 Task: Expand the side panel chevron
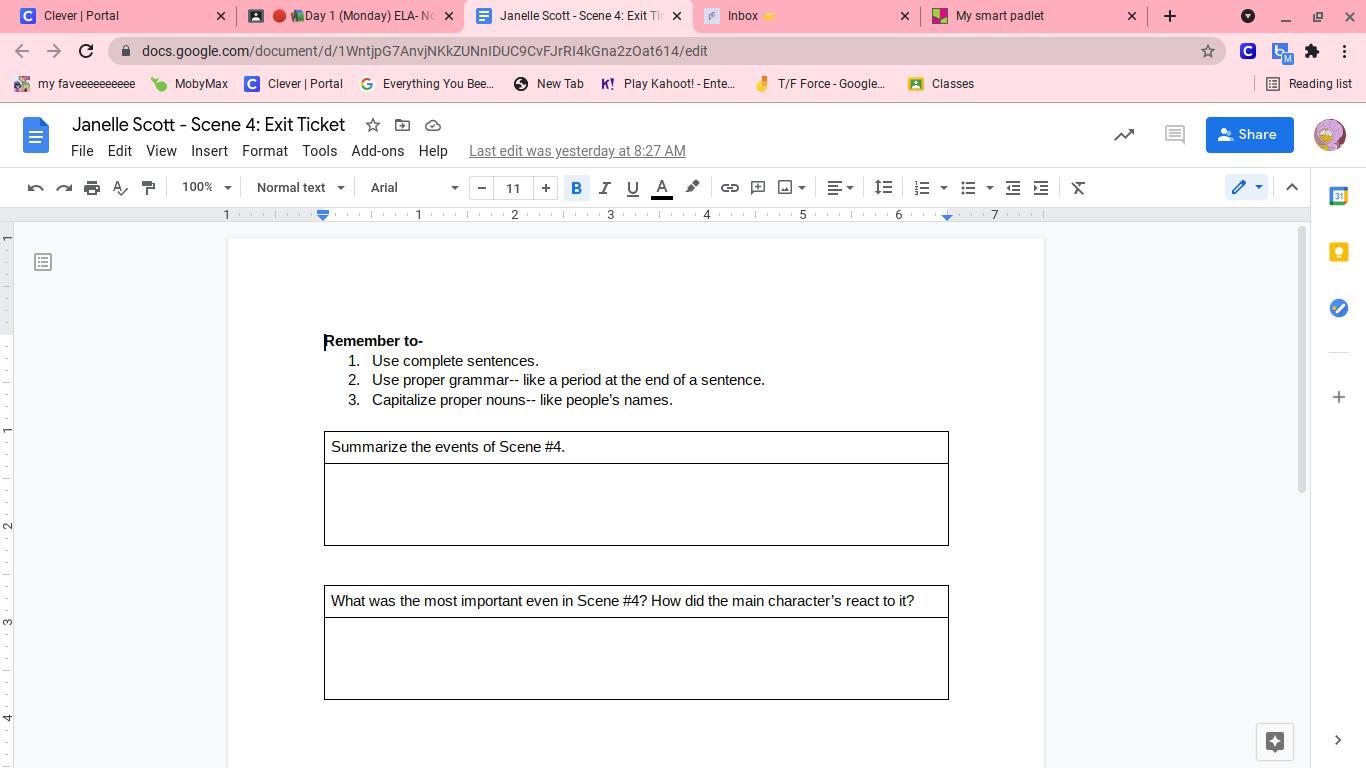click(x=1338, y=740)
